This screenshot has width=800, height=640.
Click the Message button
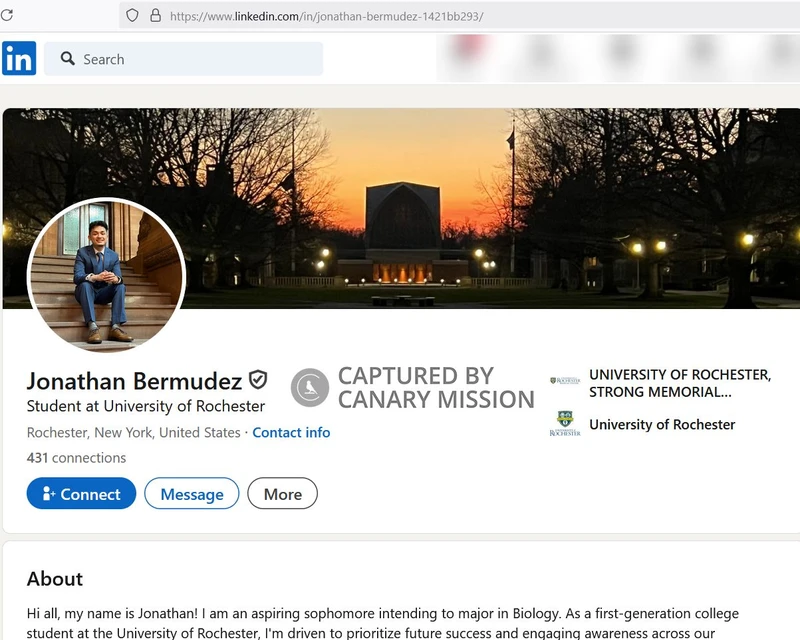192,494
